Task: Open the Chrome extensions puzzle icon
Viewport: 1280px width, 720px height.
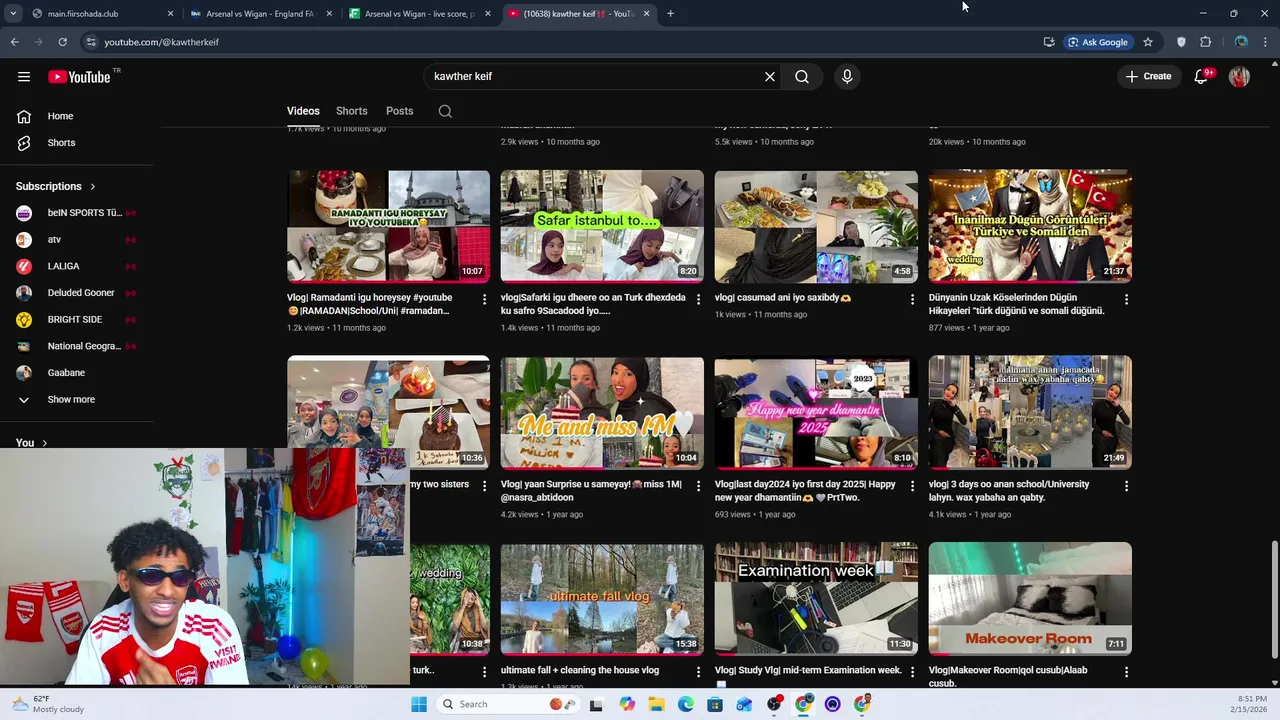Action: [1205, 42]
